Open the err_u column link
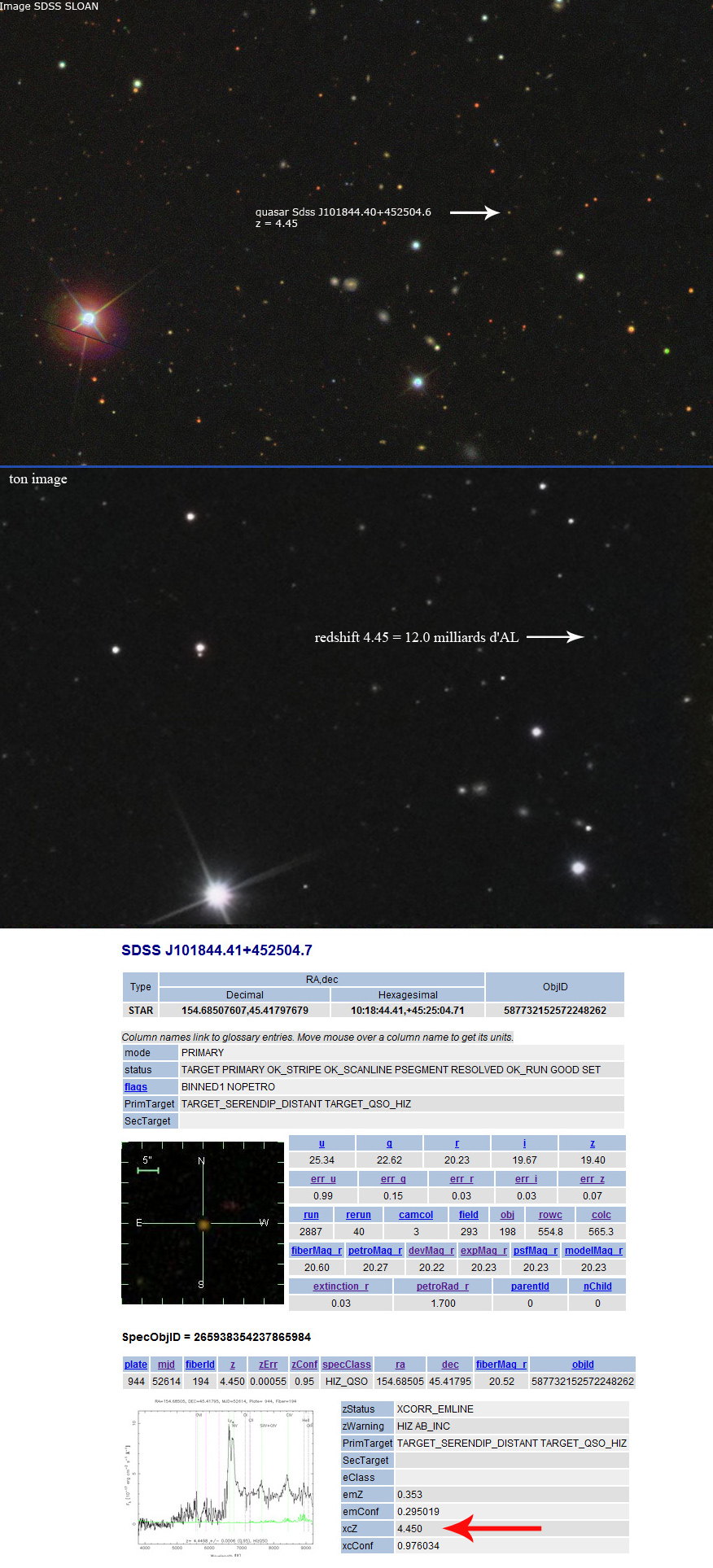This screenshot has width=713, height=1568. 323,1179
